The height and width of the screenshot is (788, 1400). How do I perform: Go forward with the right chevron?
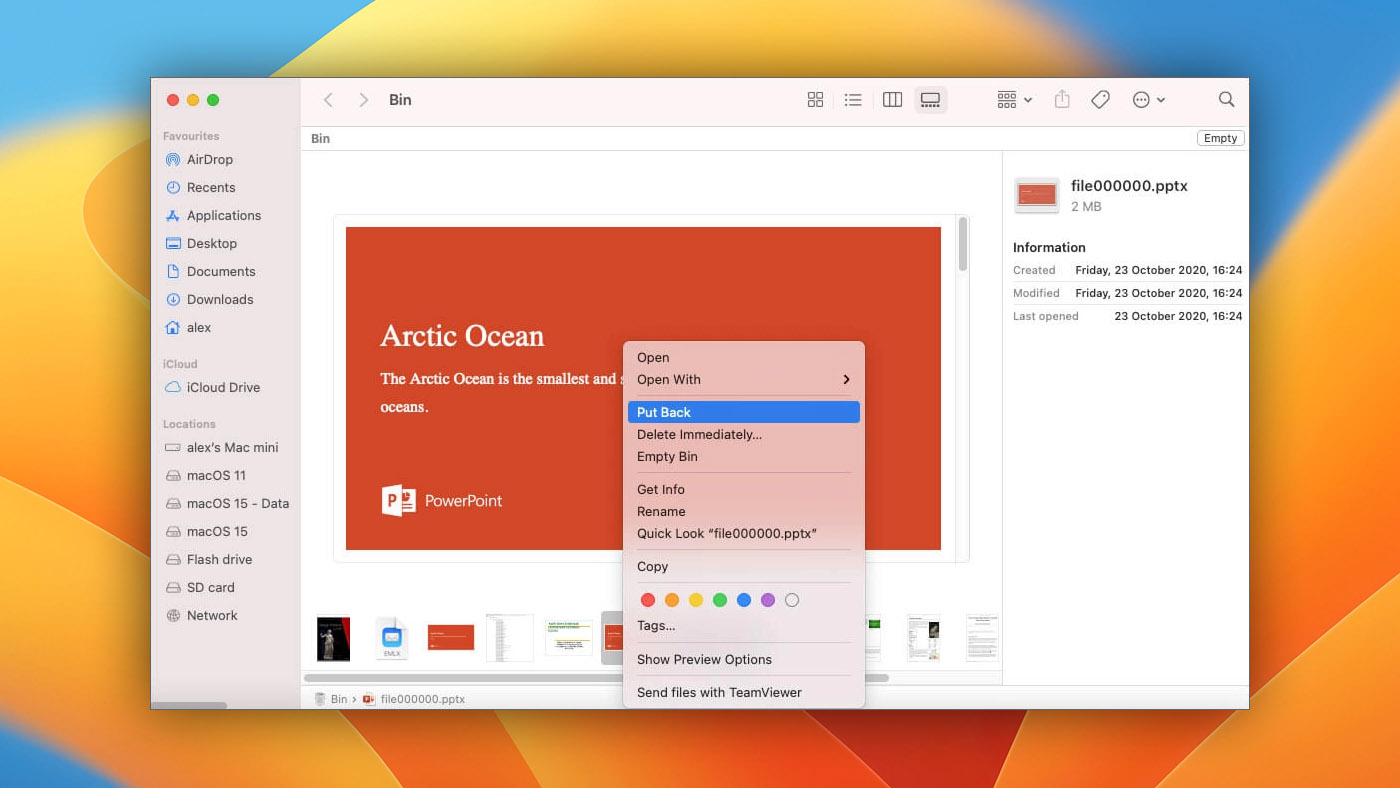tap(364, 100)
